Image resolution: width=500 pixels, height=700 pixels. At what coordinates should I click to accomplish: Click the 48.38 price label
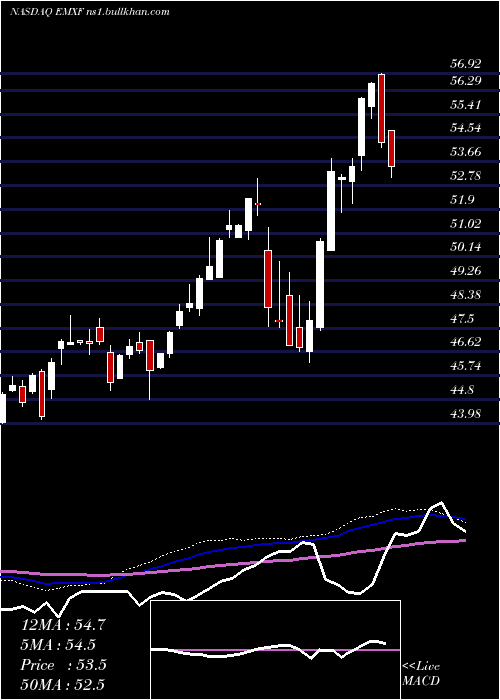[x=466, y=295]
